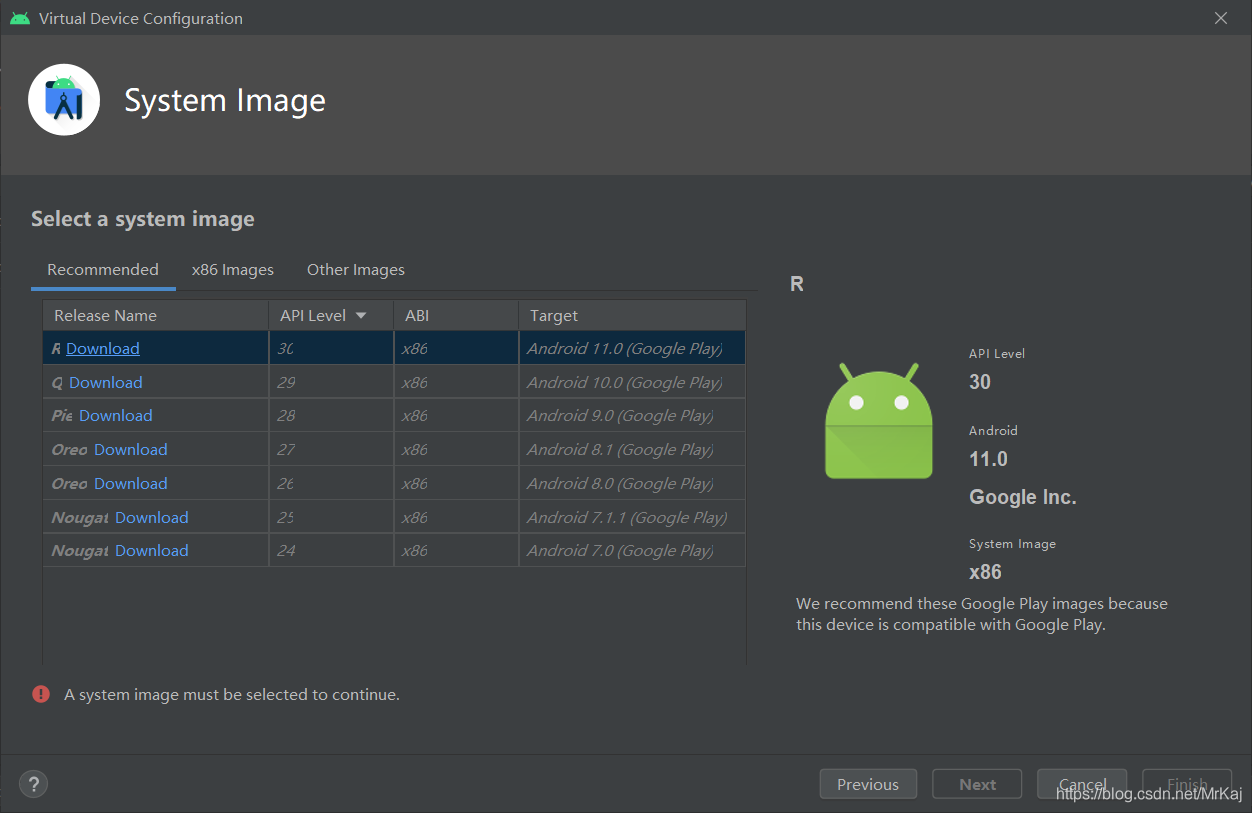Select the Android 7.0 (Google Play) cell
Screen dimensions: 1252x813
[632, 551]
